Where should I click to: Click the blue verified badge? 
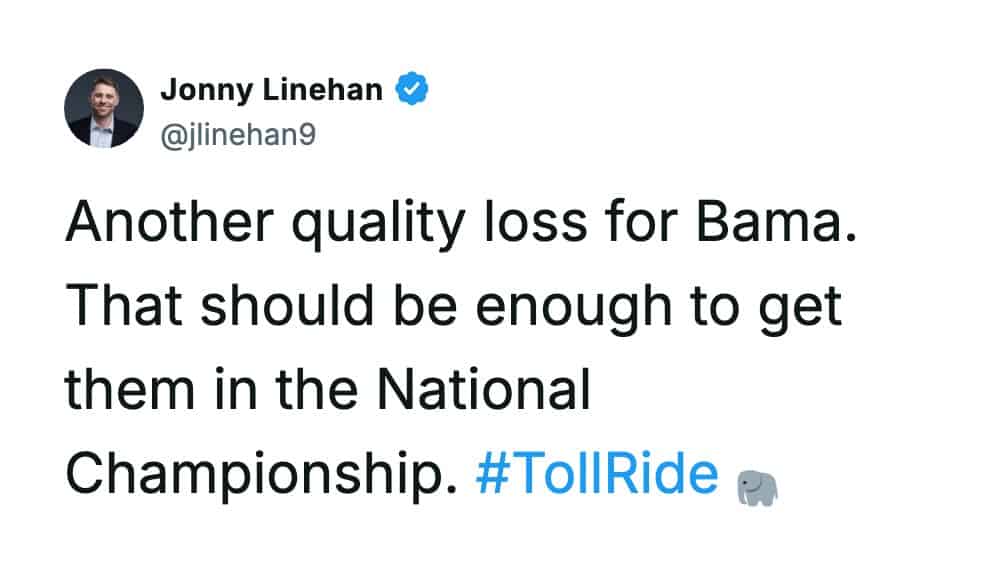[412, 90]
